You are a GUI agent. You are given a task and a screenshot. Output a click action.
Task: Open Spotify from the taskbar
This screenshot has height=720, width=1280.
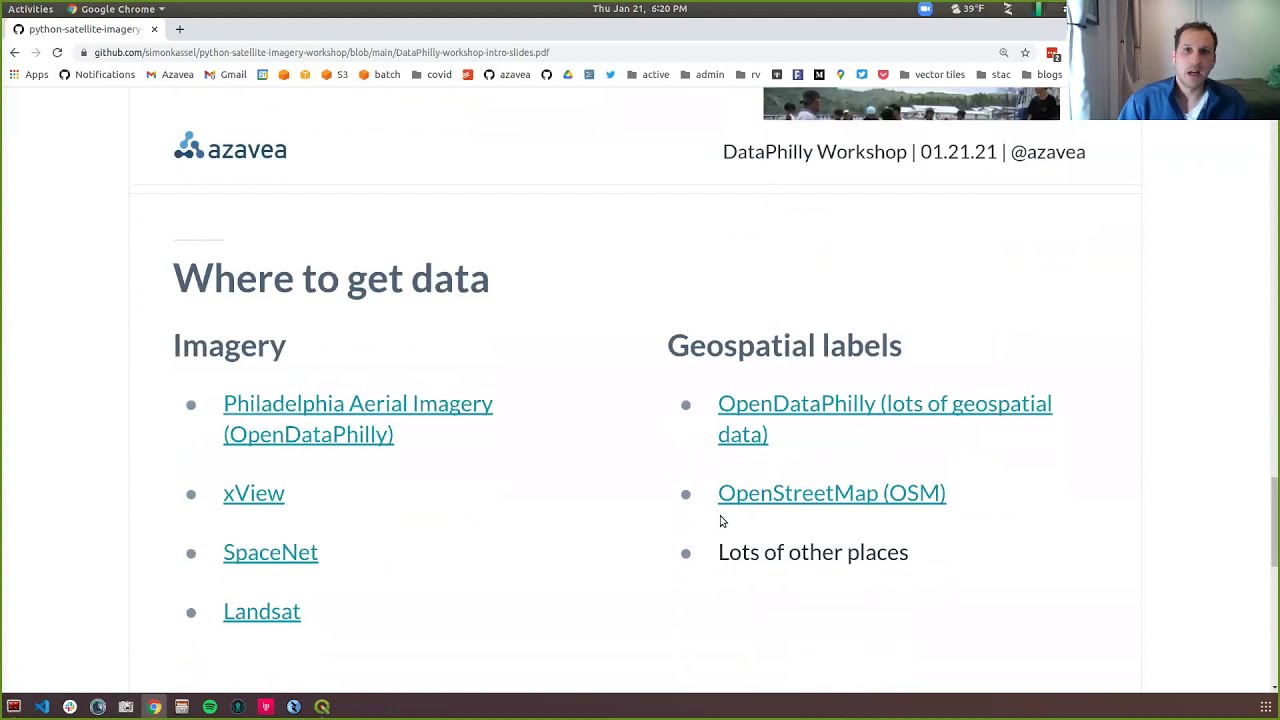pyautogui.click(x=210, y=707)
